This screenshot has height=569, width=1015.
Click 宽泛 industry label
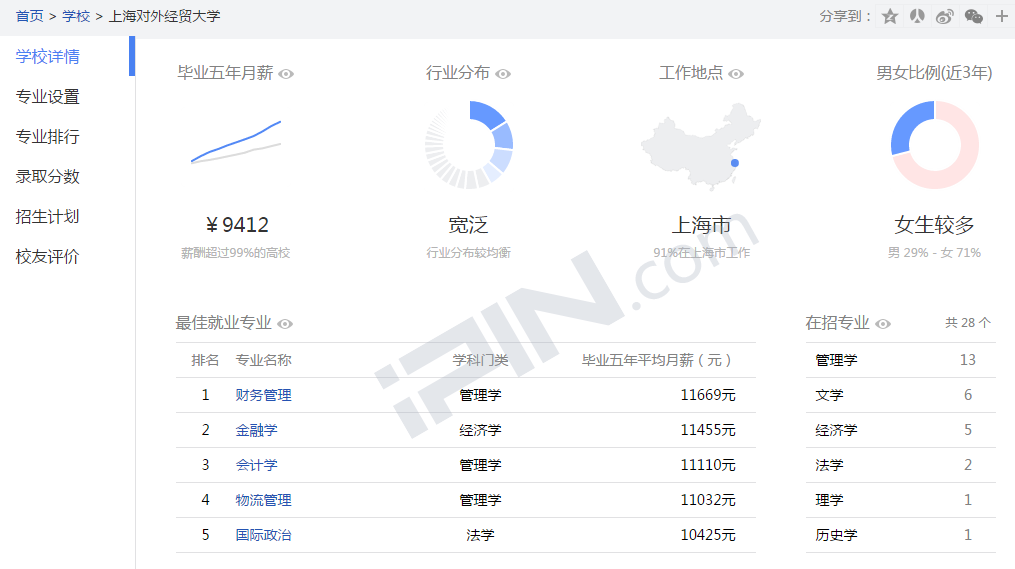468,225
